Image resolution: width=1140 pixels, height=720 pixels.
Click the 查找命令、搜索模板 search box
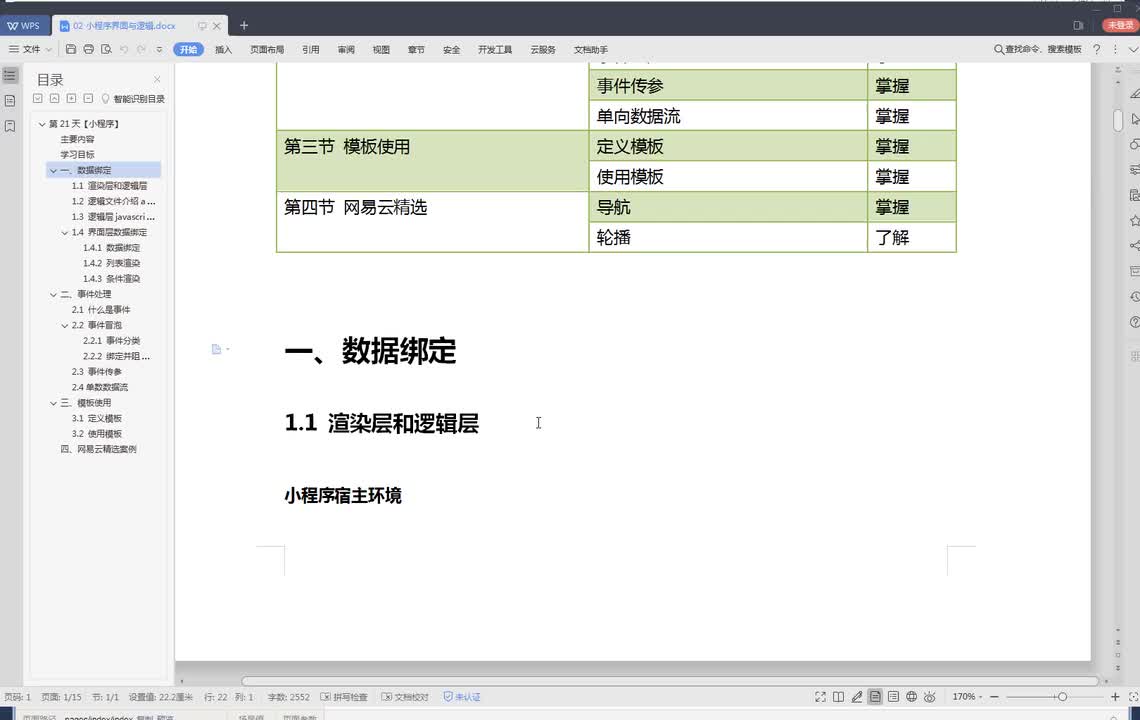[1037, 49]
